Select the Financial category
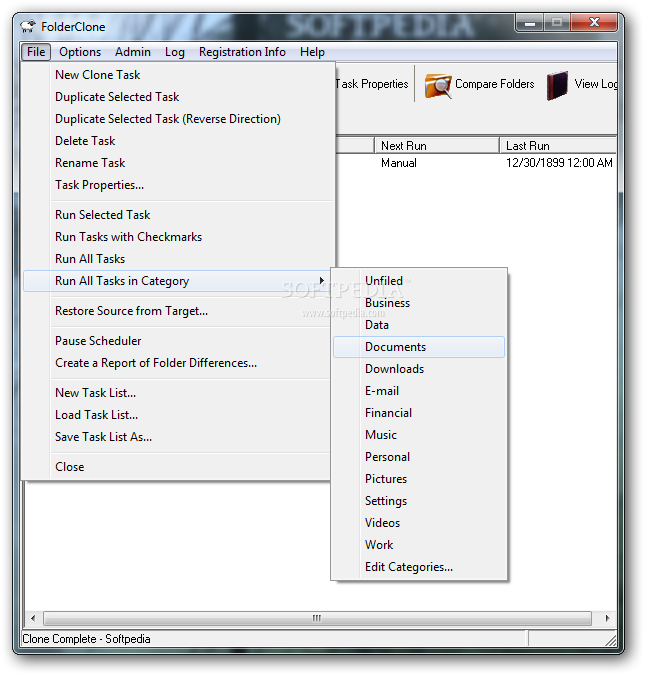The width and height of the screenshot is (645, 675). pos(419,413)
